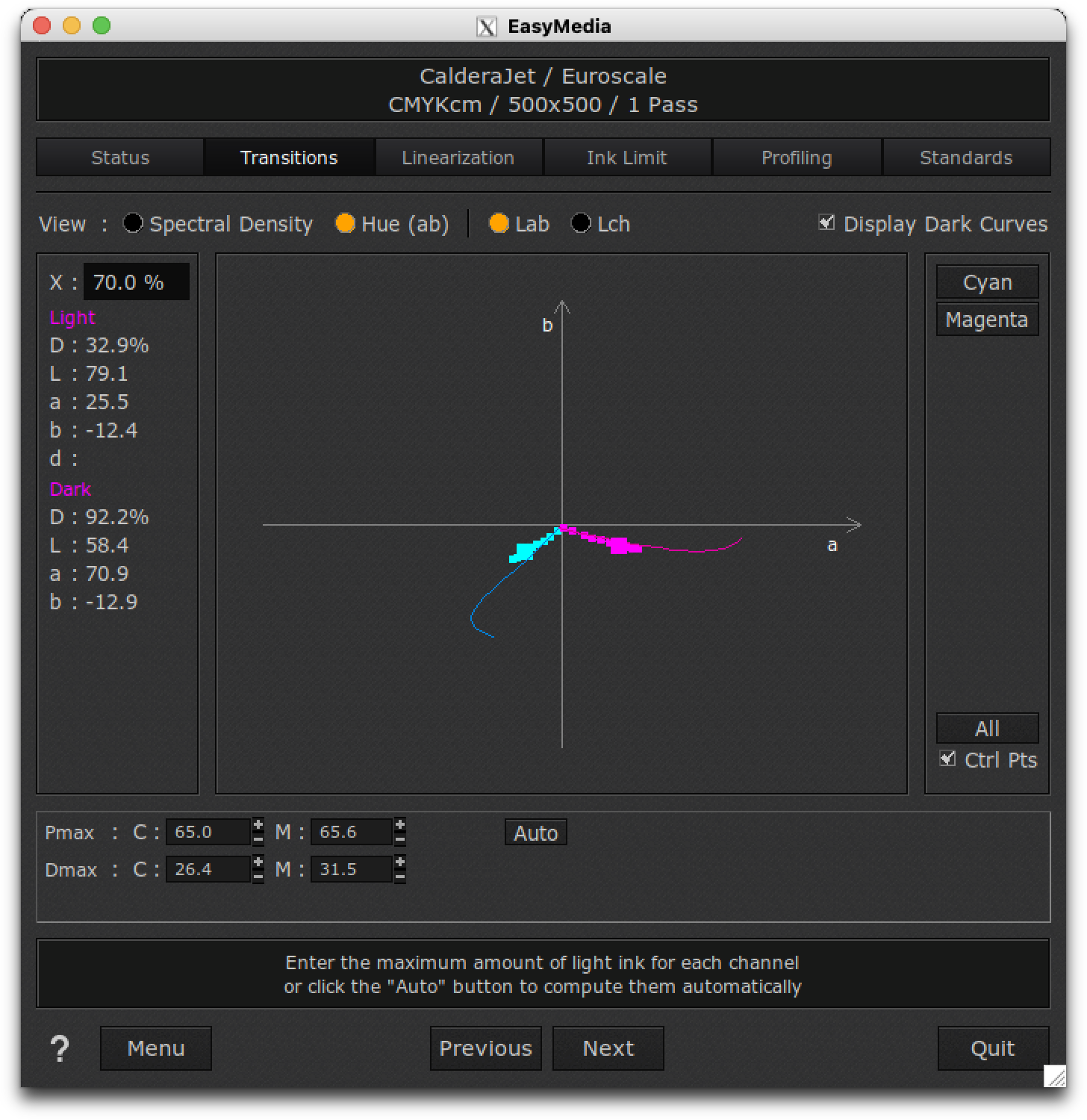
Task: Increase Pmax M with plus stepper
Action: 400,825
